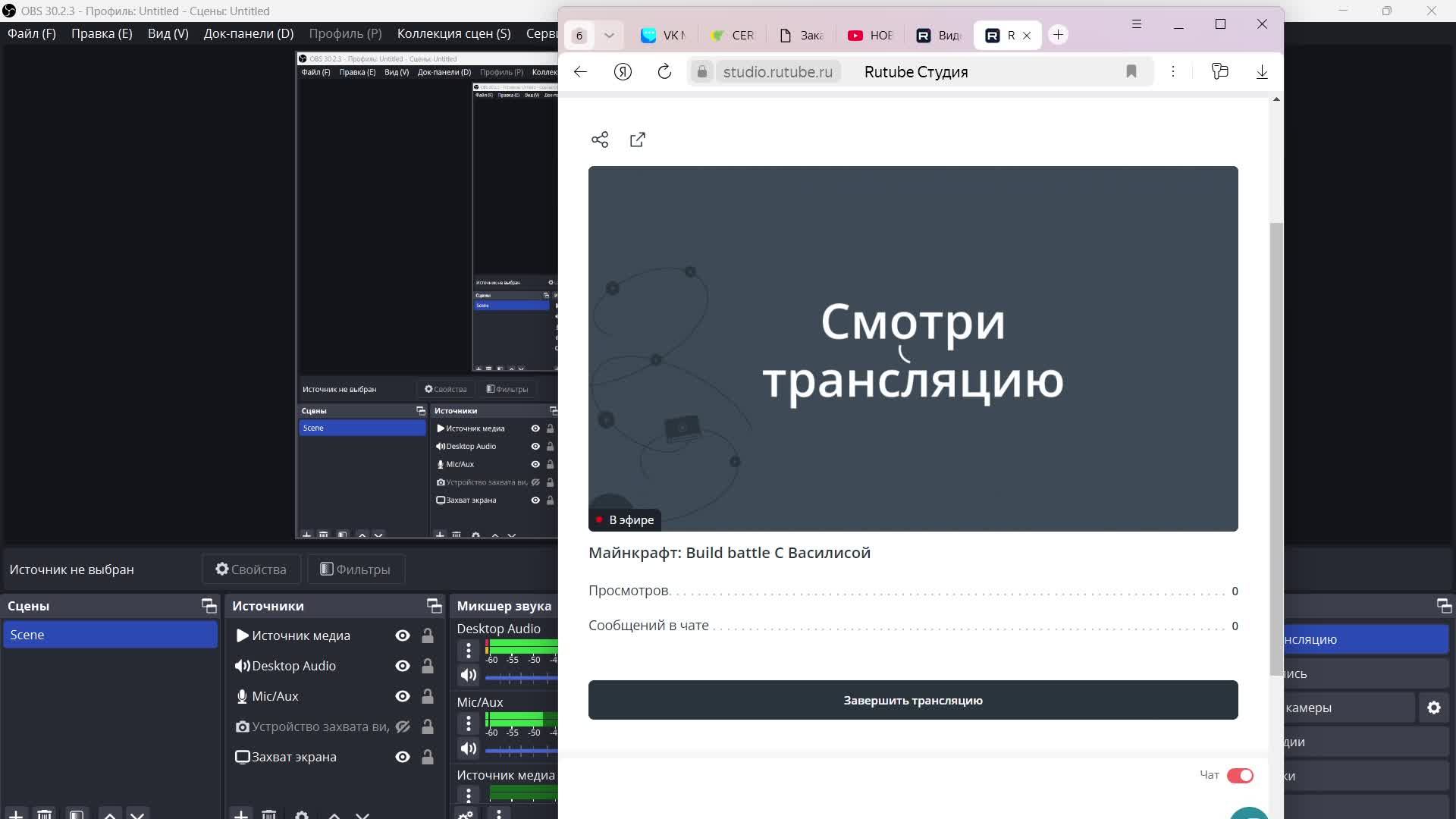
Task: Click the lock icon in the address bar
Action: [x=702, y=72]
